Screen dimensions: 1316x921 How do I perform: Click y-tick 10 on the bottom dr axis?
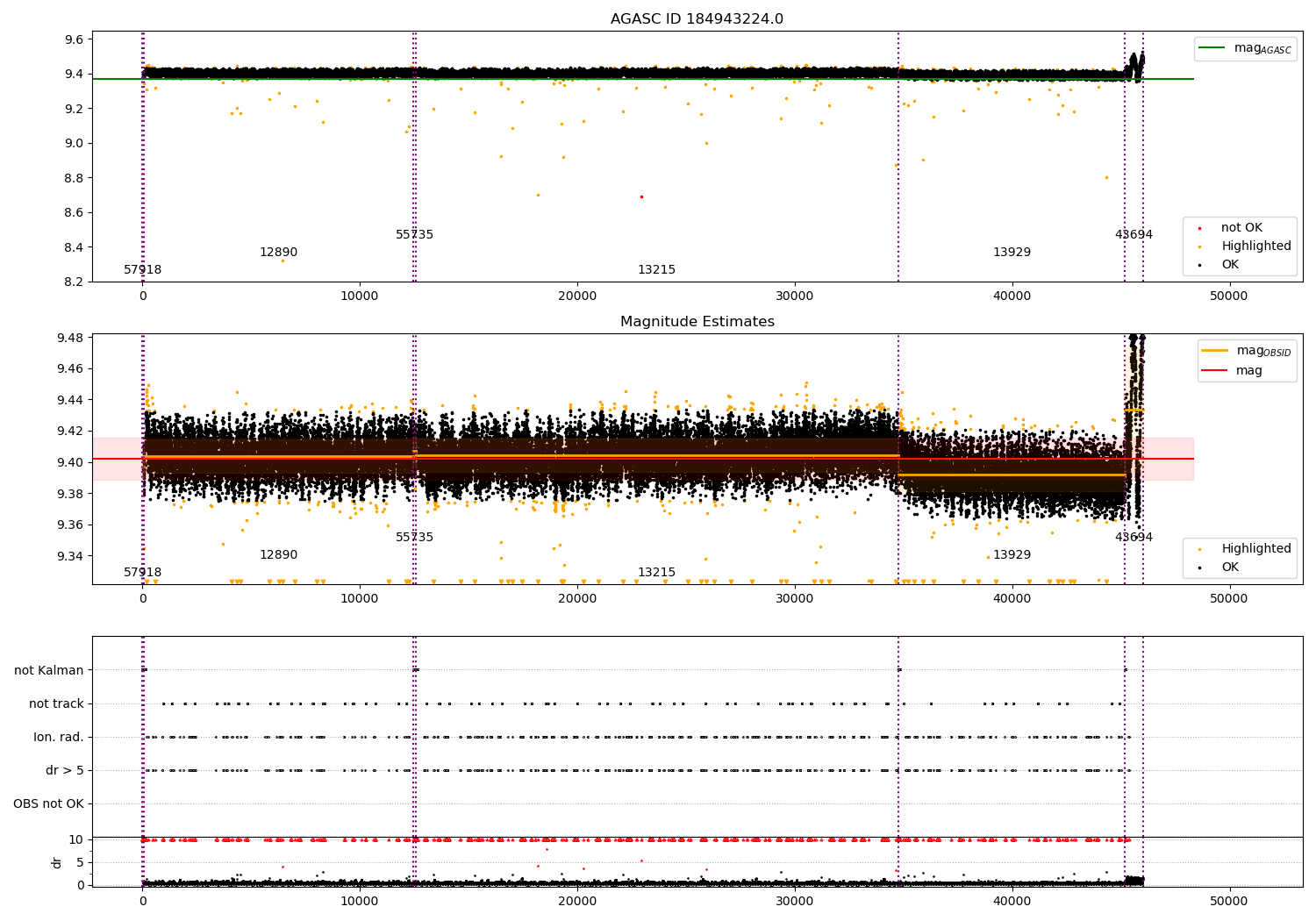point(75,839)
